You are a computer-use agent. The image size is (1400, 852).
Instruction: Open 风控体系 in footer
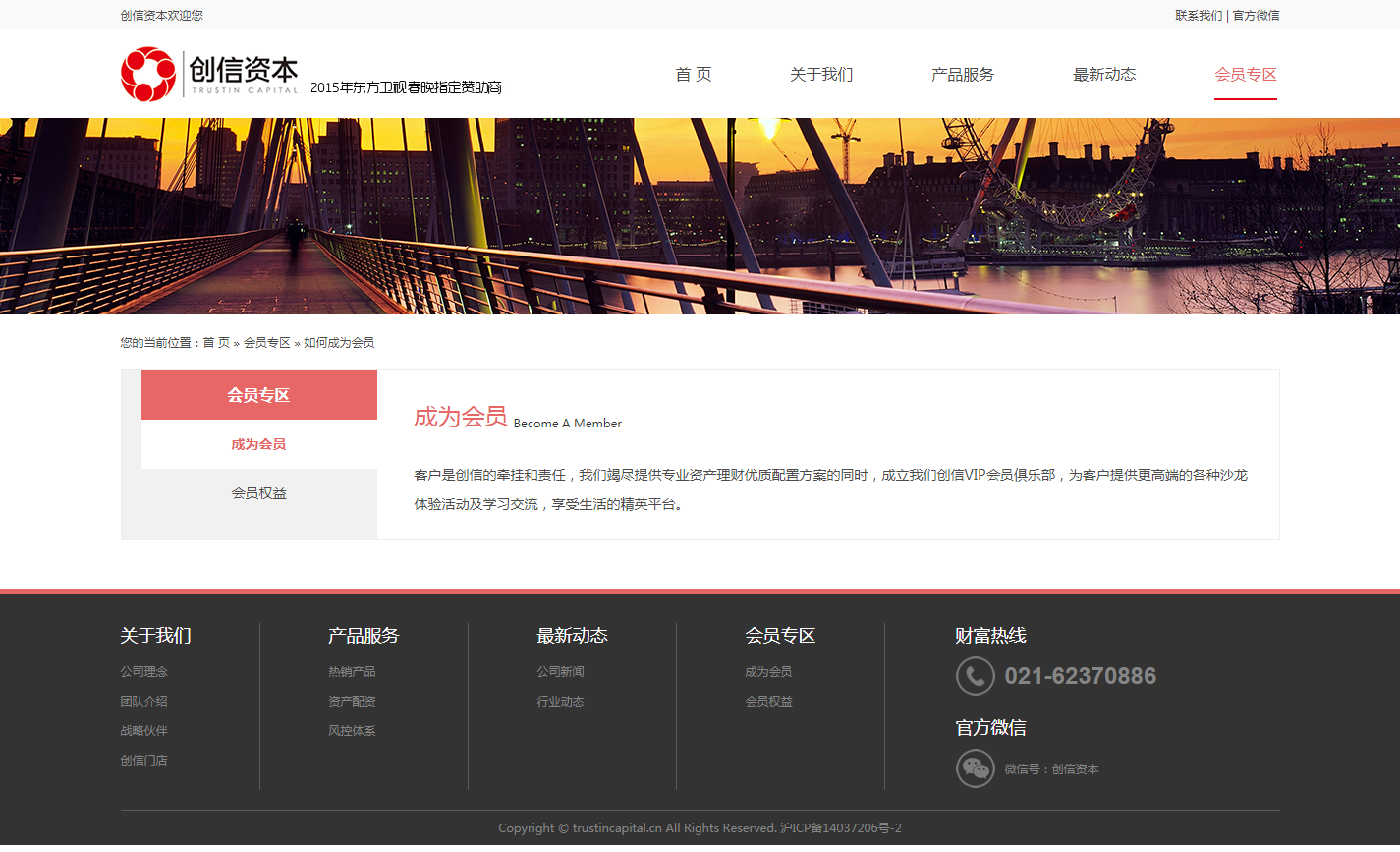(352, 731)
